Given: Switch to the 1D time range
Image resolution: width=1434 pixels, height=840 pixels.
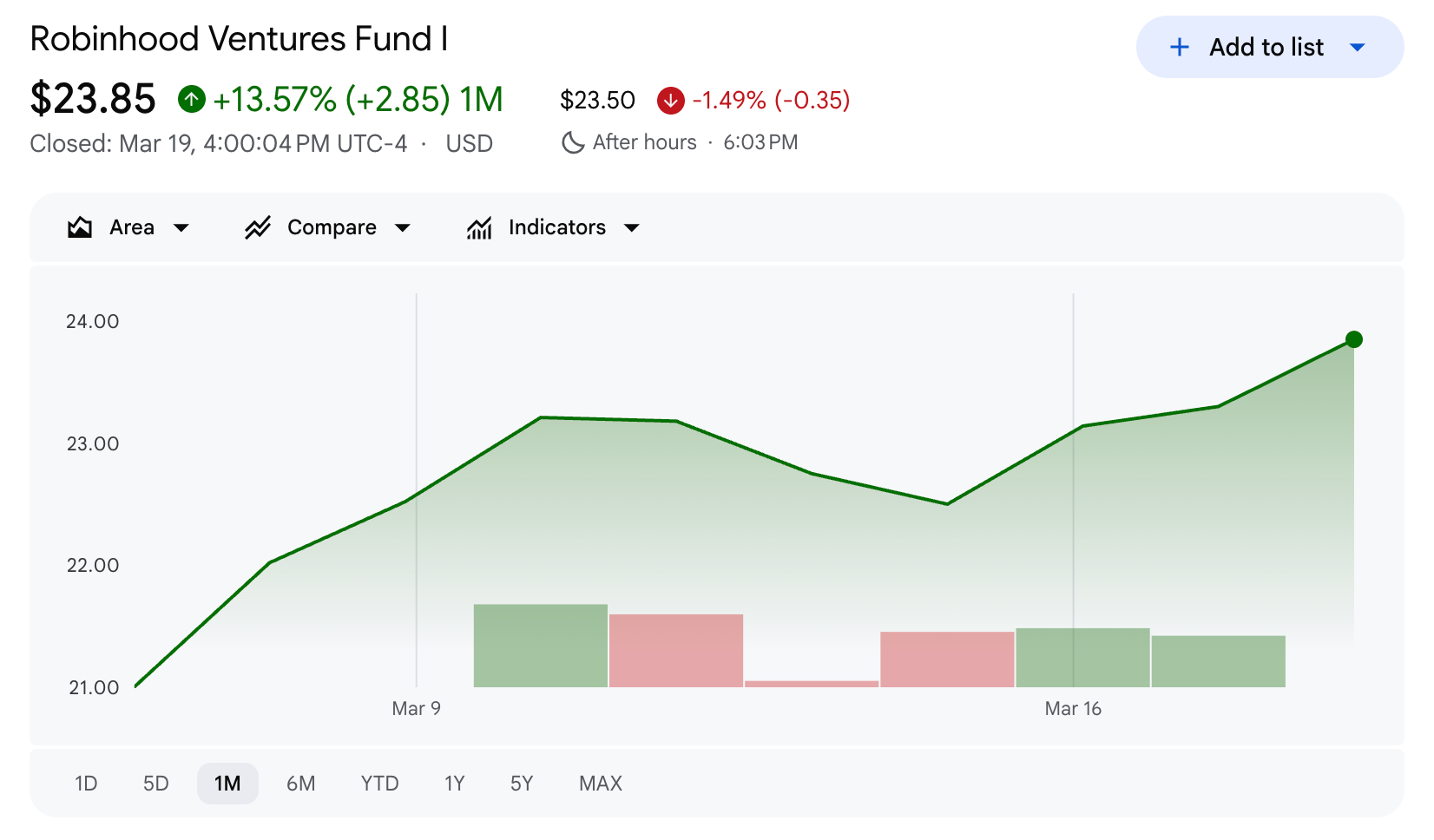Looking at the screenshot, I should [x=86, y=784].
